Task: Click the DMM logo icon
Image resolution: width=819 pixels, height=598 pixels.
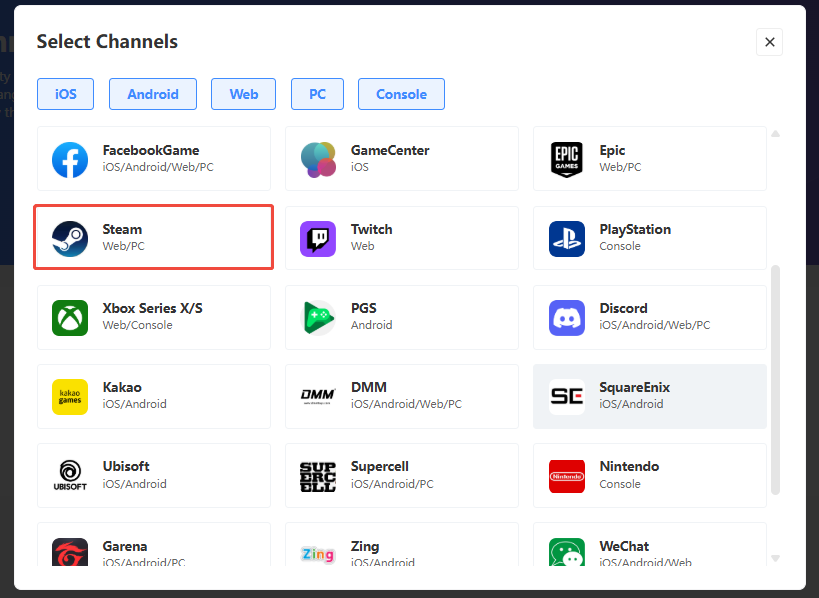Action: 318,396
